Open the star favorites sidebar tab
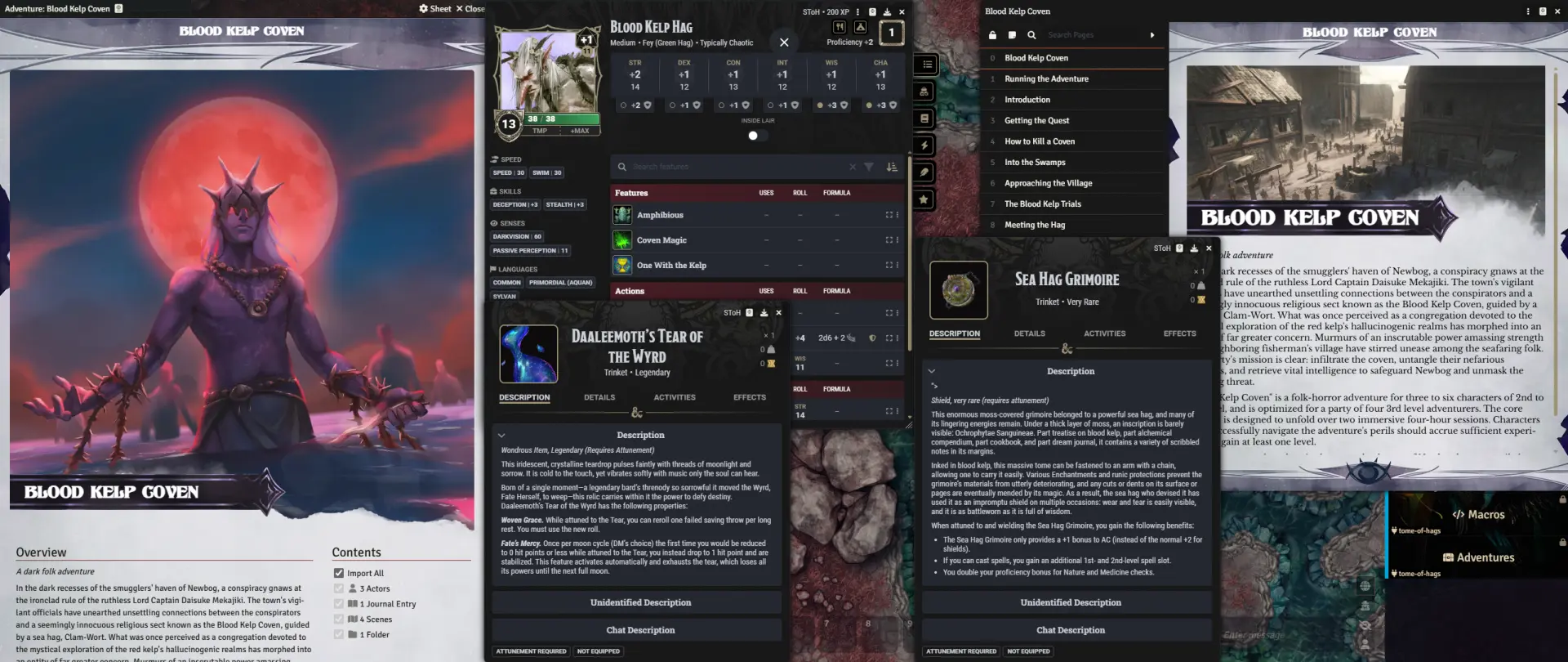The width and height of the screenshot is (1568, 662). 924,199
